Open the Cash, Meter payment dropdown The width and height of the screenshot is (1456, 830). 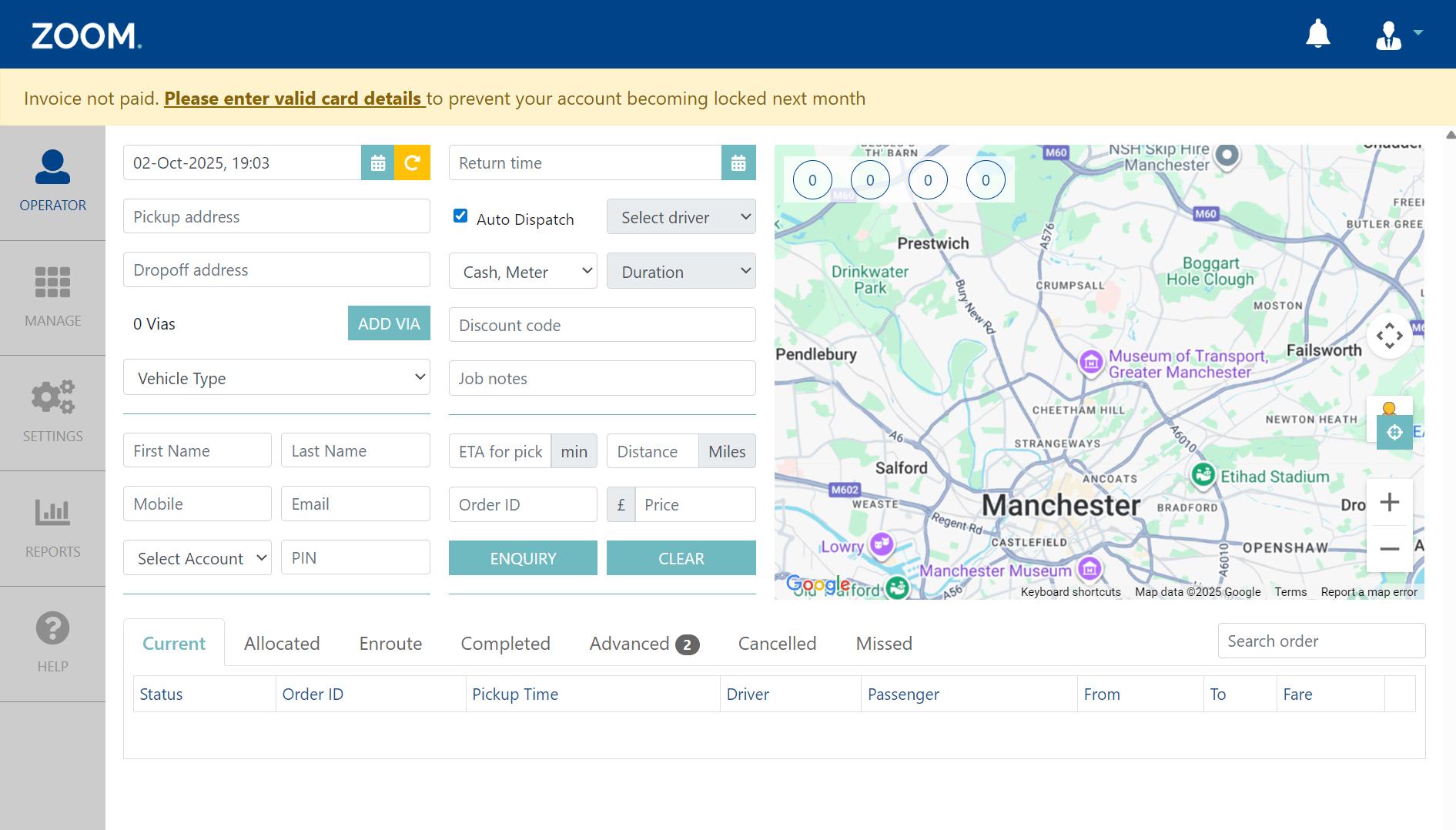pyautogui.click(x=523, y=271)
